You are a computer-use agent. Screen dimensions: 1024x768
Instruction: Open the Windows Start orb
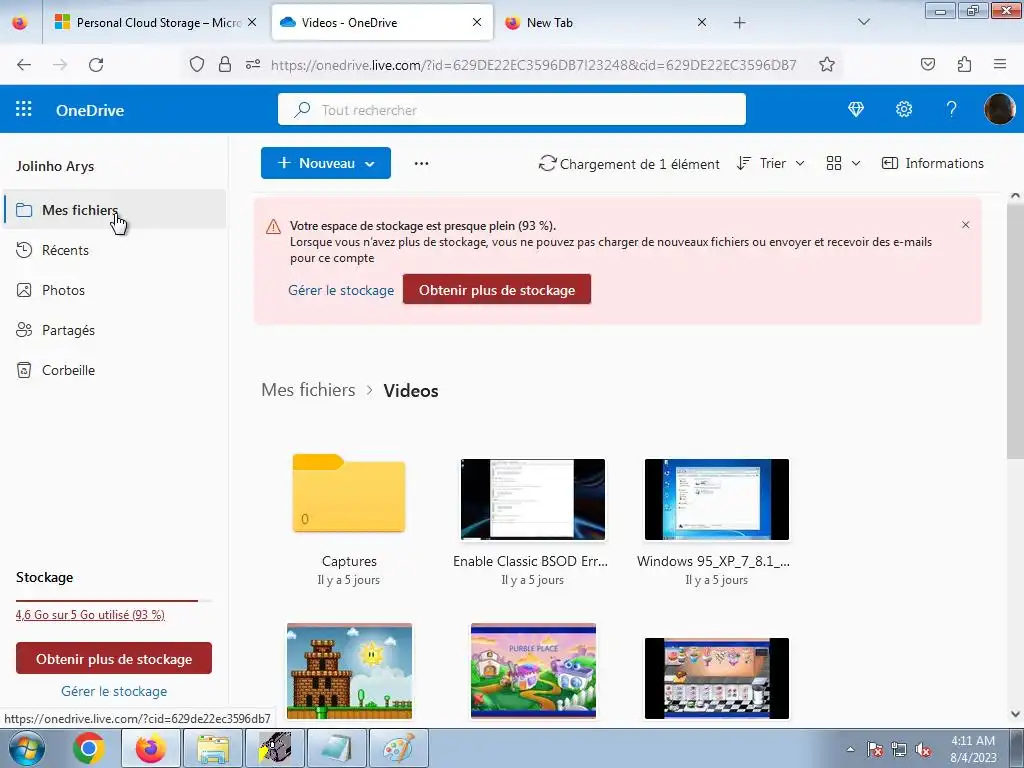(27, 748)
